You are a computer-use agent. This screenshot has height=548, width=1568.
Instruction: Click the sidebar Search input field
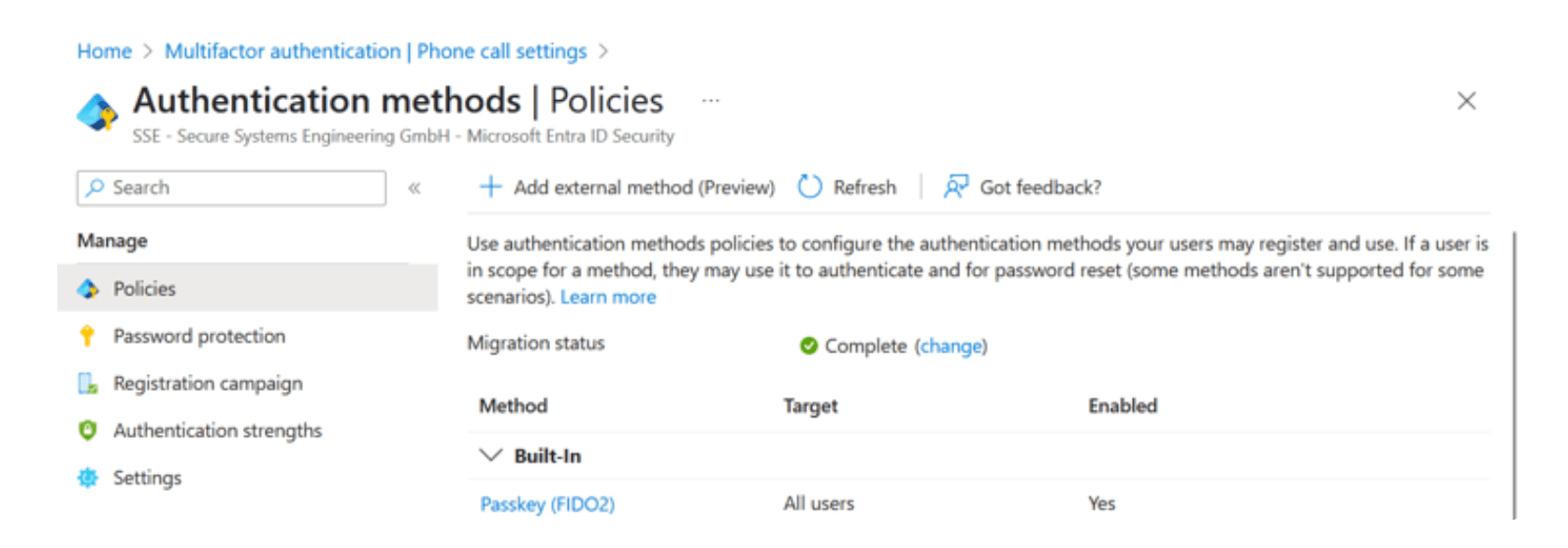[231, 188]
